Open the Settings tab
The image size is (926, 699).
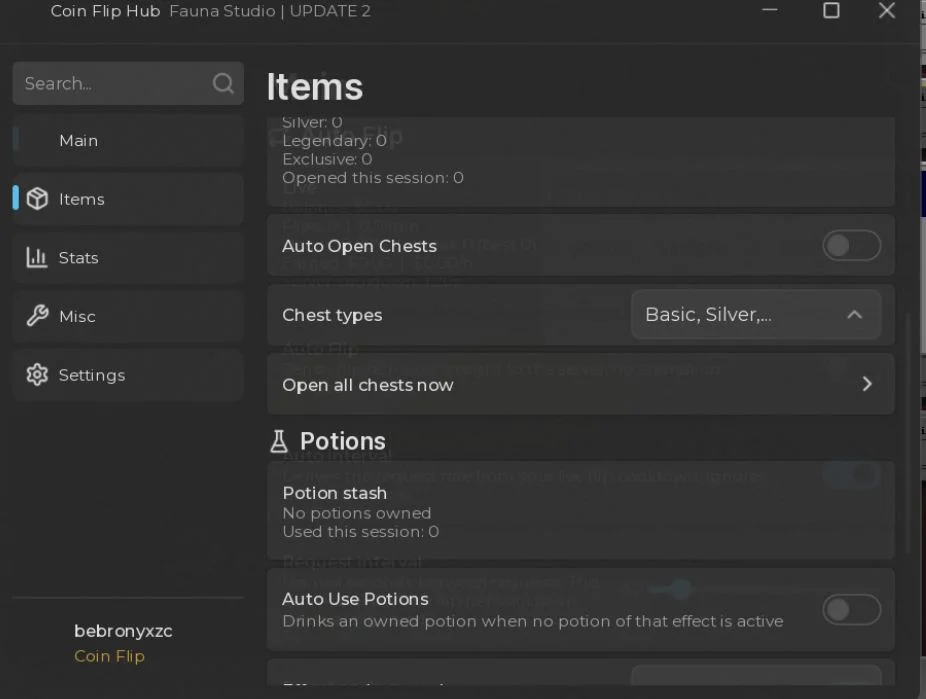(128, 374)
